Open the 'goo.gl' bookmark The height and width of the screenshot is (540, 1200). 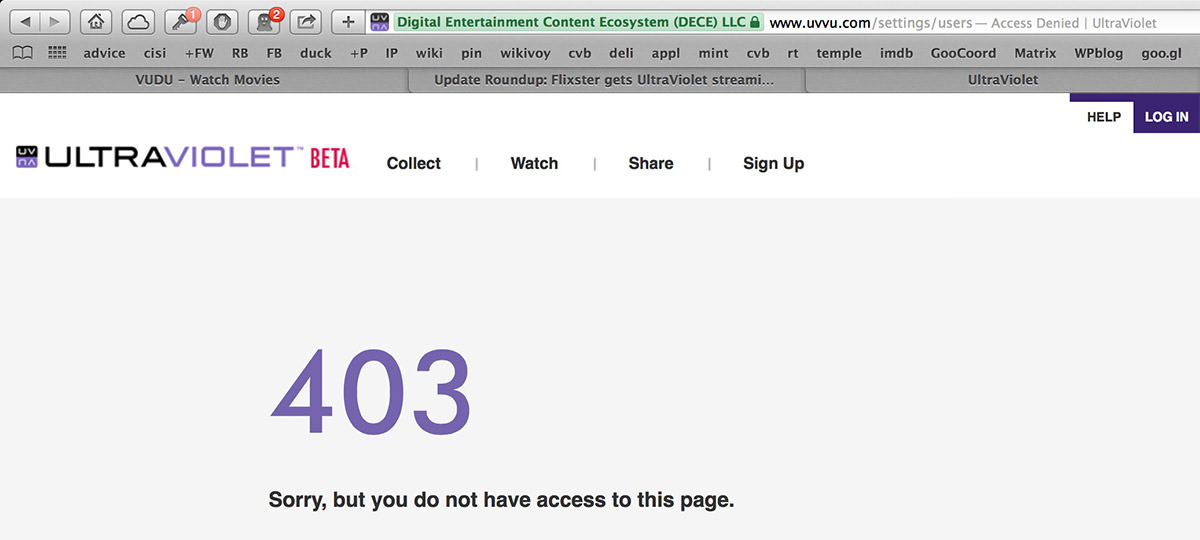pyautogui.click(x=1162, y=53)
